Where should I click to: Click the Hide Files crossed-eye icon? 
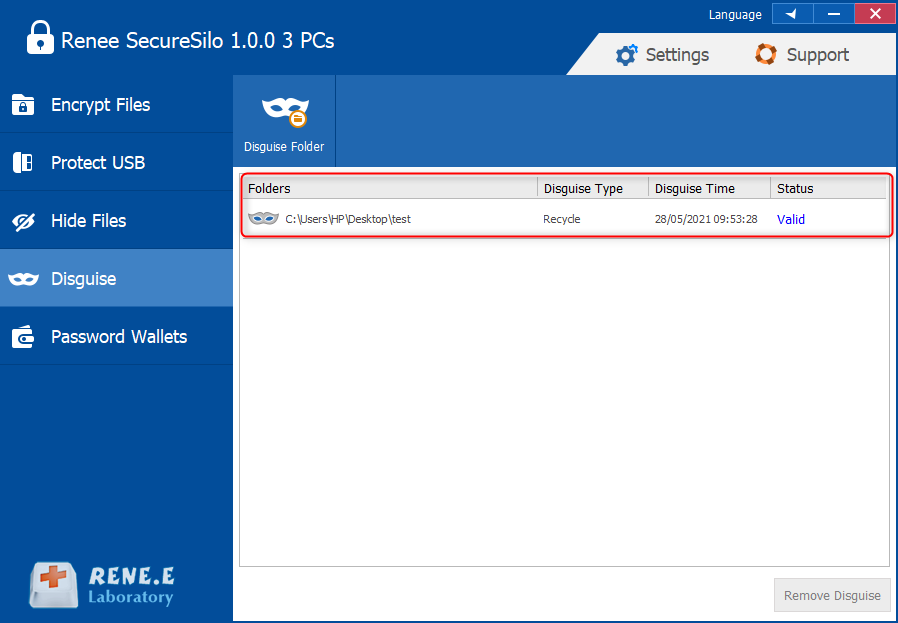click(x=23, y=221)
